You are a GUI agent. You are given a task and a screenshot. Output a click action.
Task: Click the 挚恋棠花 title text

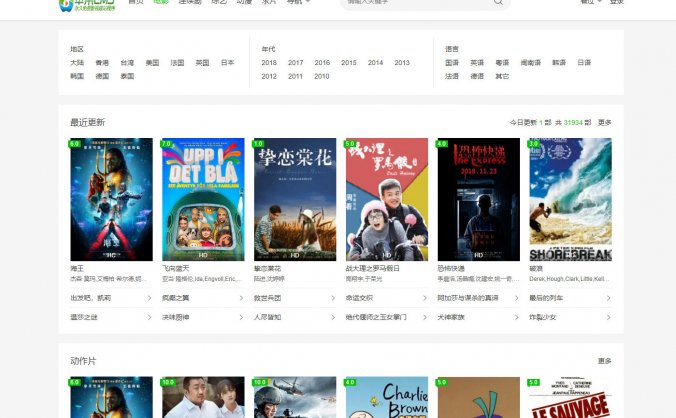pyautogui.click(x=267, y=268)
